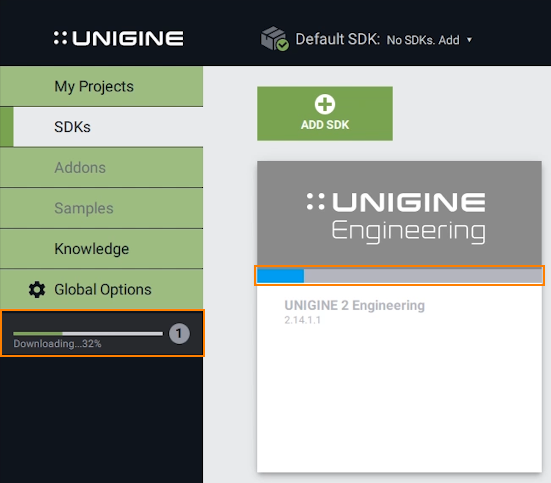Click the plus icon on ADD SDK

[325, 104]
